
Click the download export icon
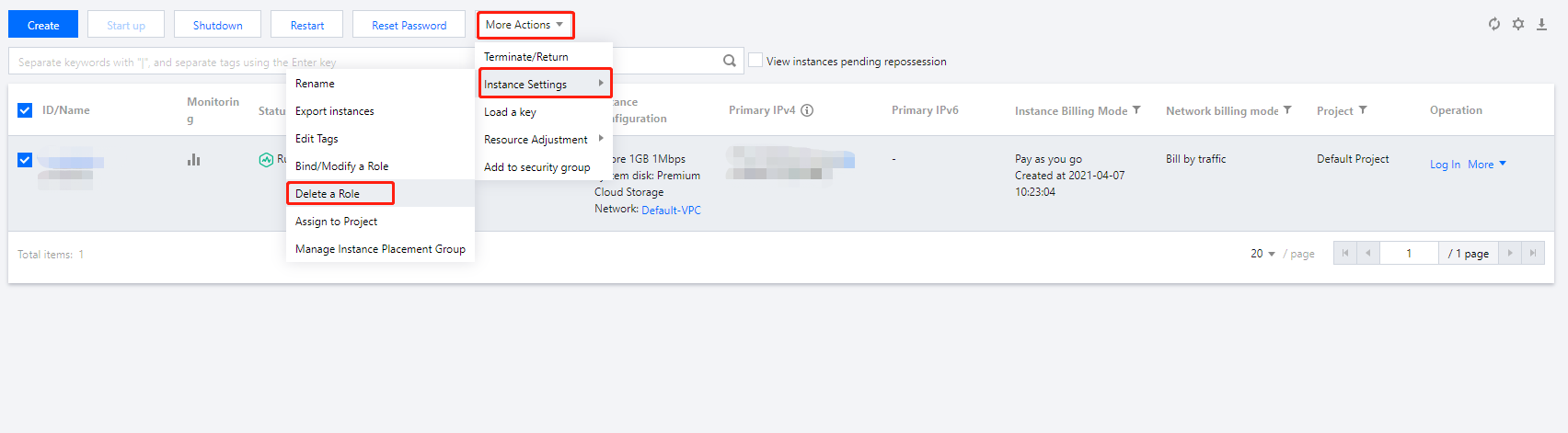pyautogui.click(x=1541, y=24)
